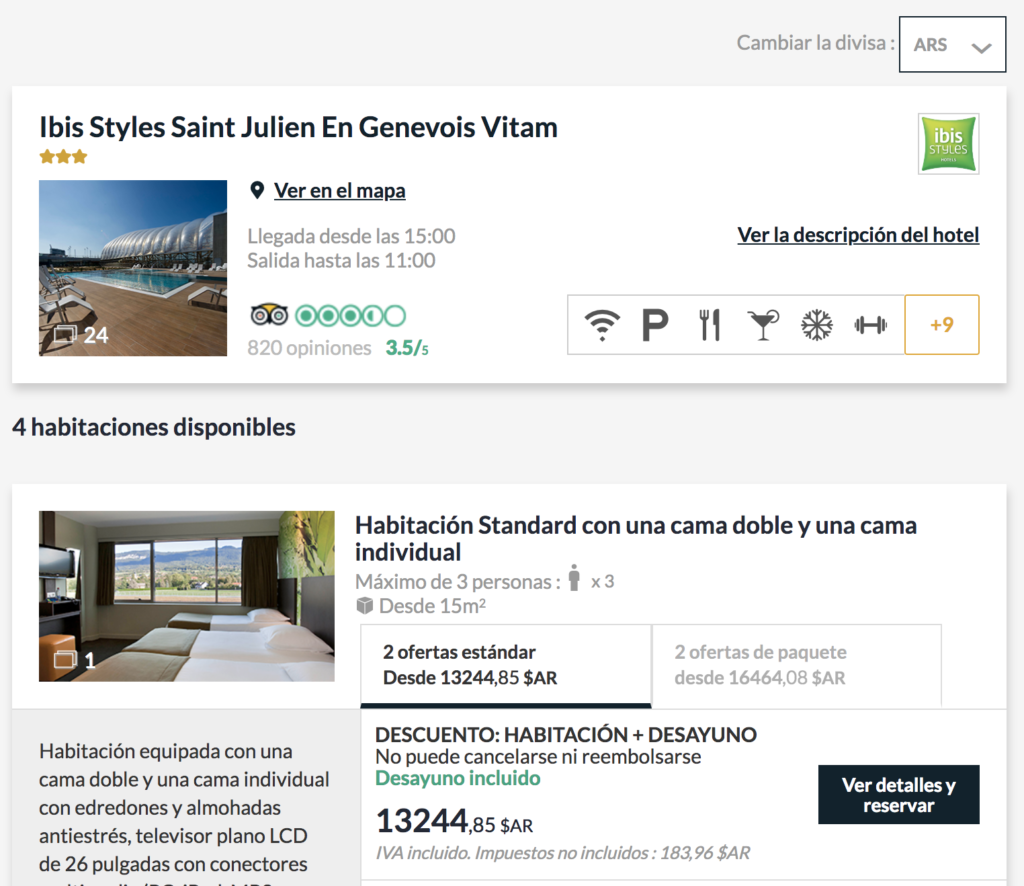
Task: Click the restaurant fork and knife icon
Action: tap(709, 325)
